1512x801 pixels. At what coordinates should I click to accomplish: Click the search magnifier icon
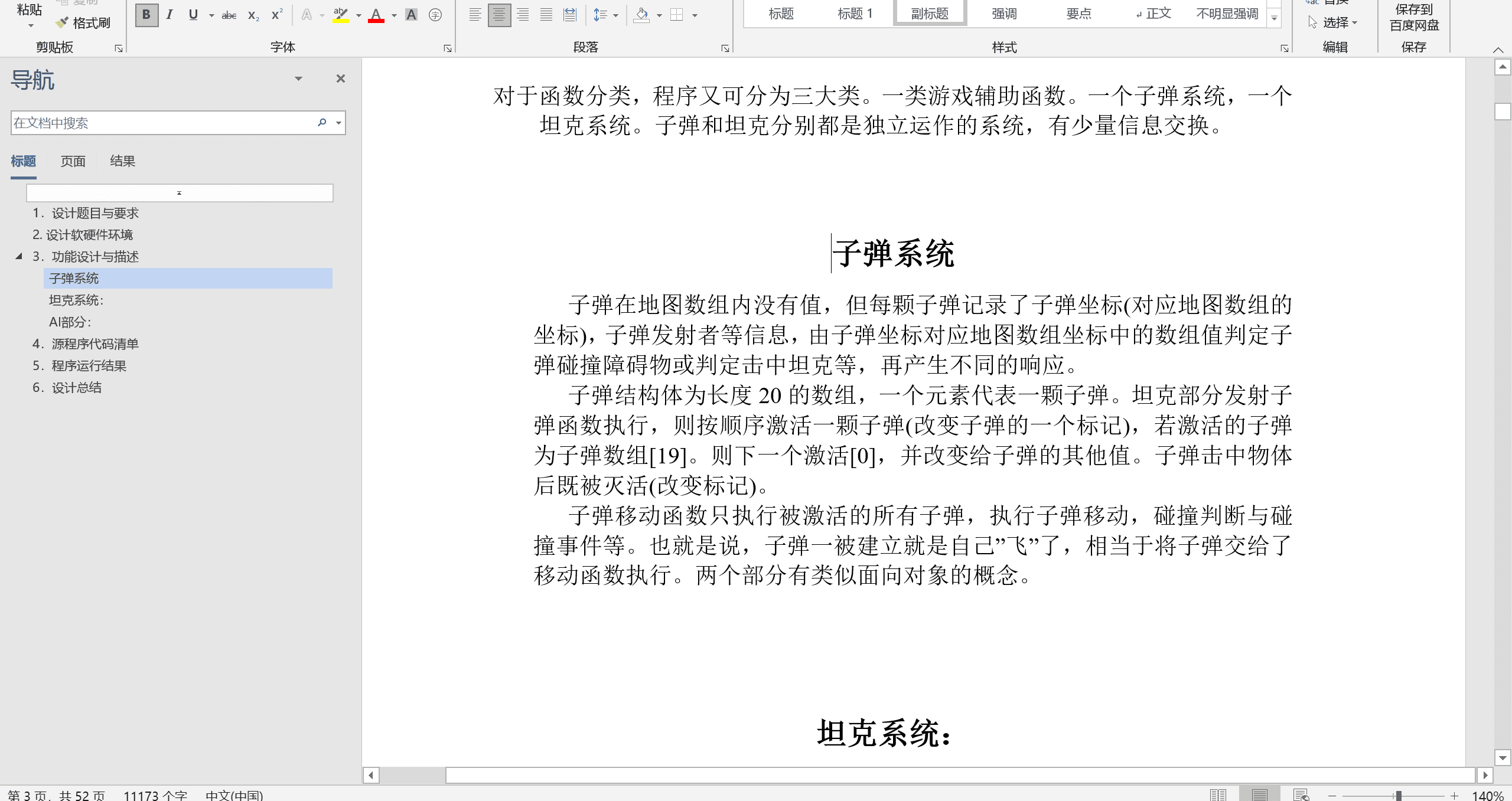[322, 123]
